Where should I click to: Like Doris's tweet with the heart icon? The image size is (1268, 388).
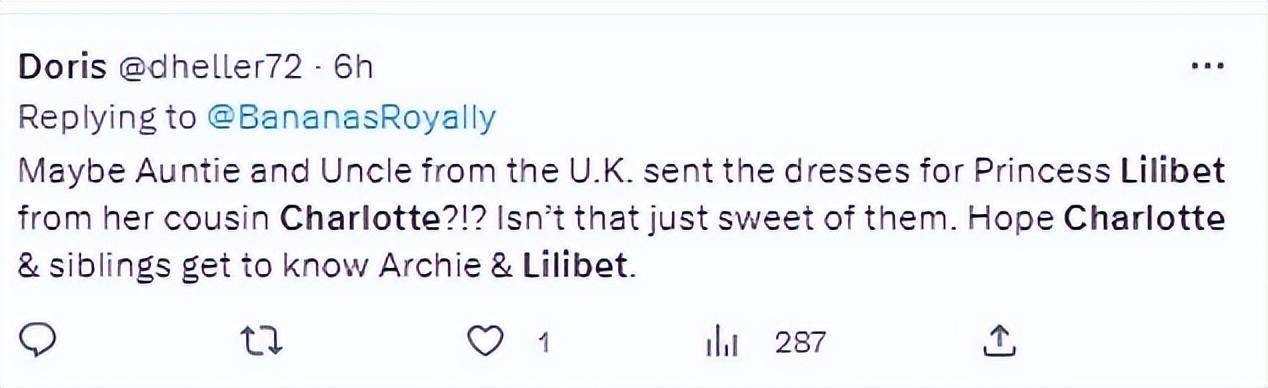(x=487, y=343)
